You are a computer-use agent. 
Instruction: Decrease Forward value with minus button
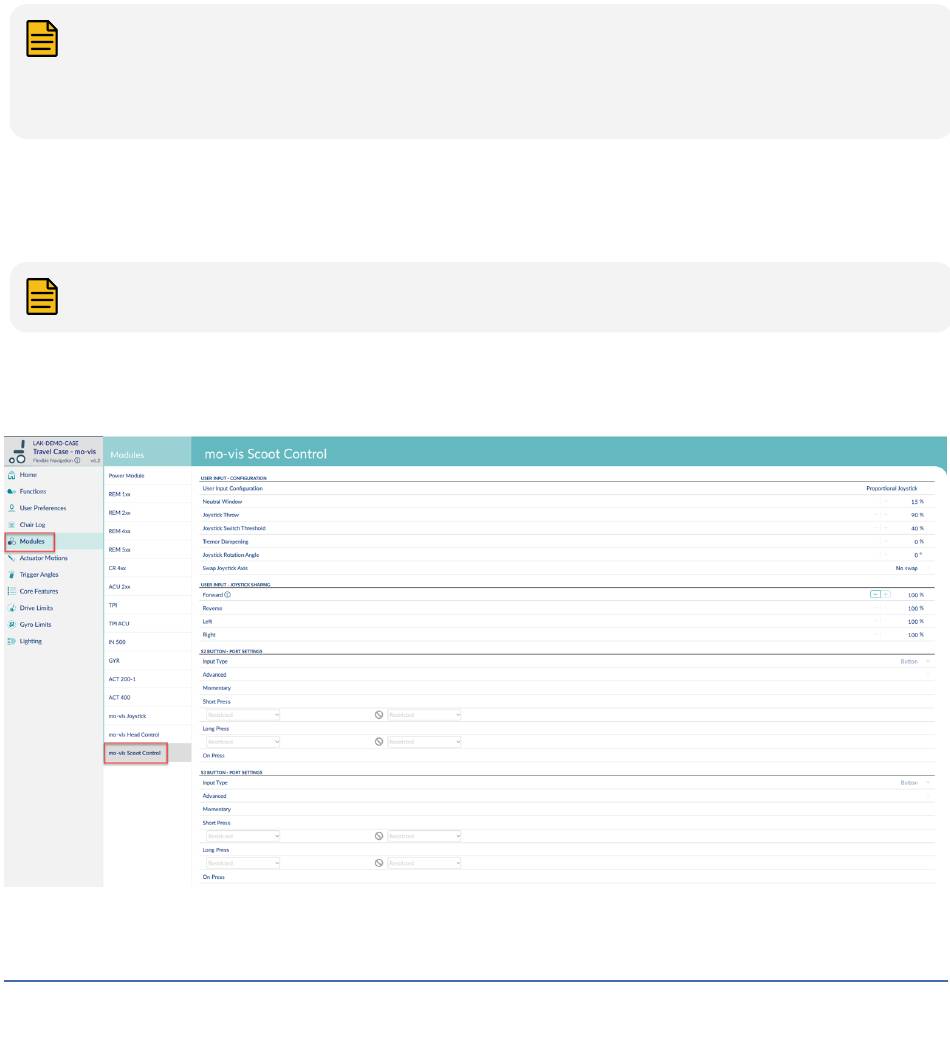pyautogui.click(x=875, y=594)
